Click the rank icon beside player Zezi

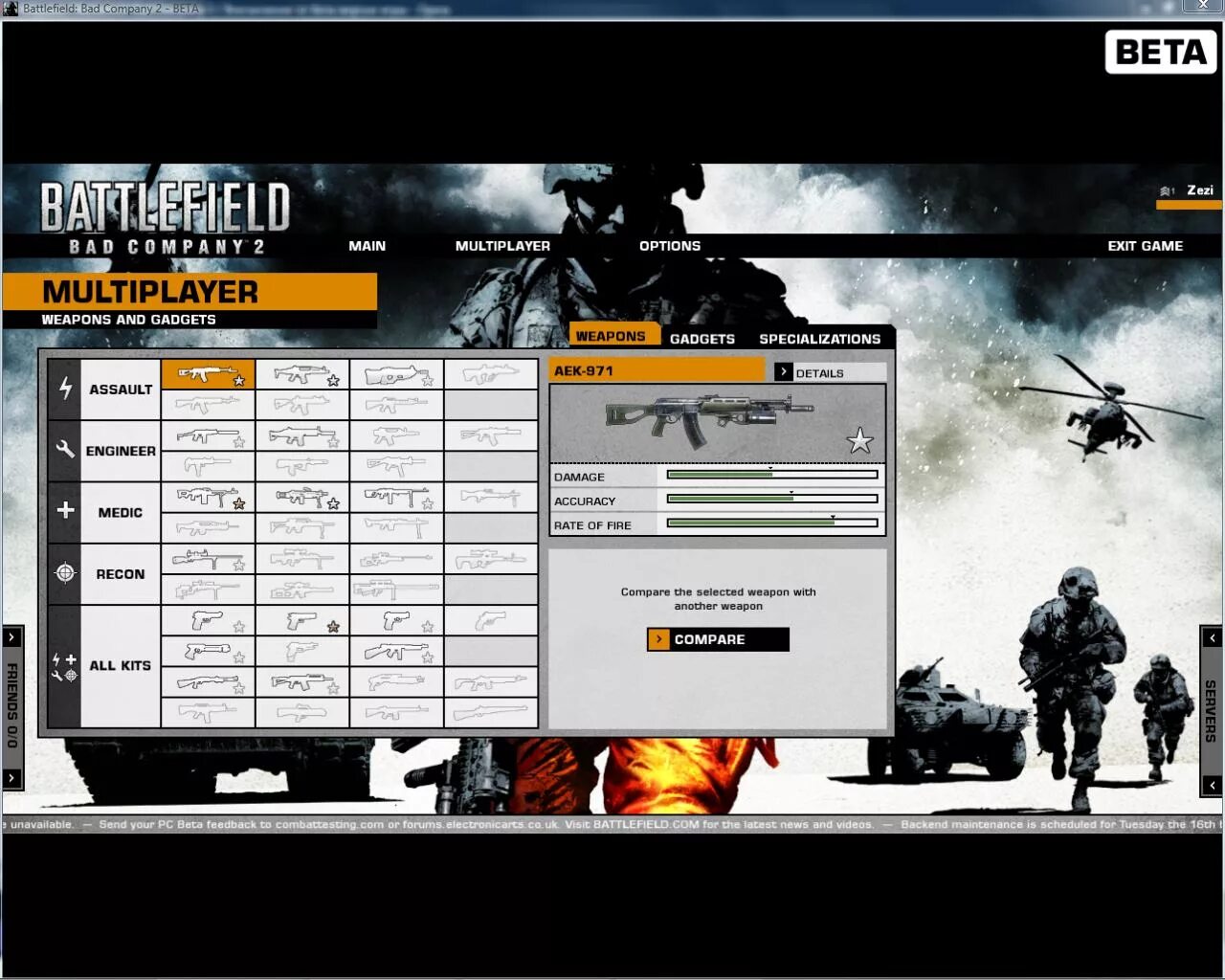pos(1168,190)
